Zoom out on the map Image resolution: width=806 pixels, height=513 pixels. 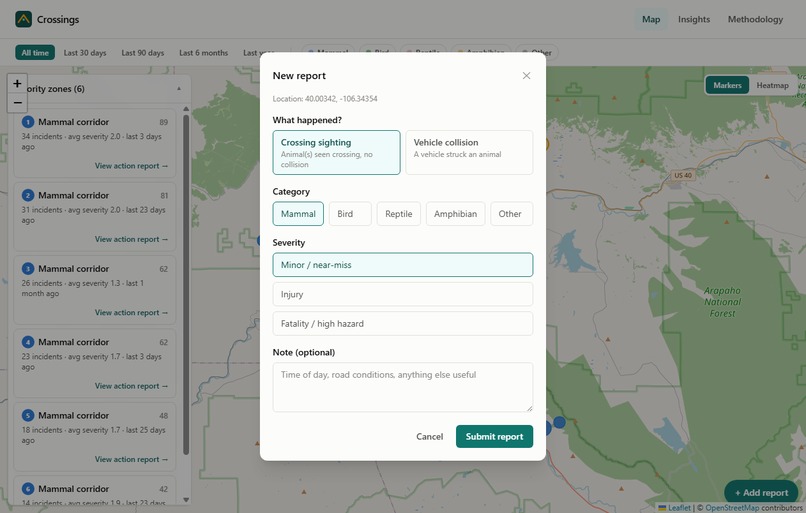(17, 102)
